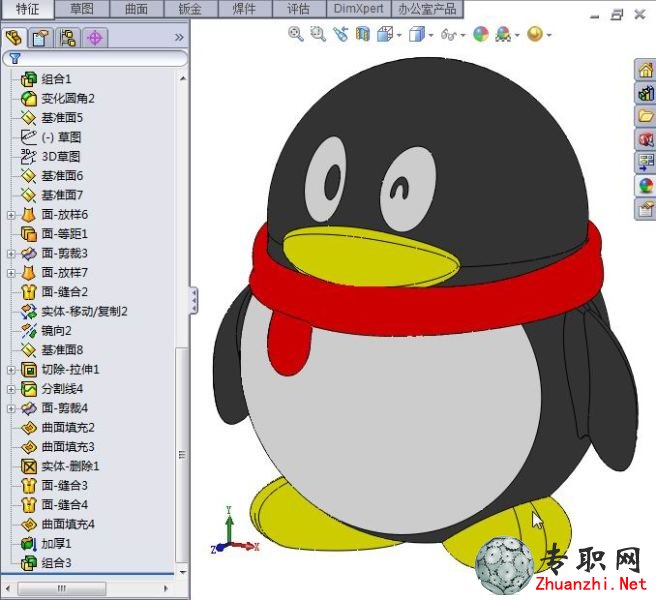Select 实体-移动/复制2 in tree

tap(84, 311)
